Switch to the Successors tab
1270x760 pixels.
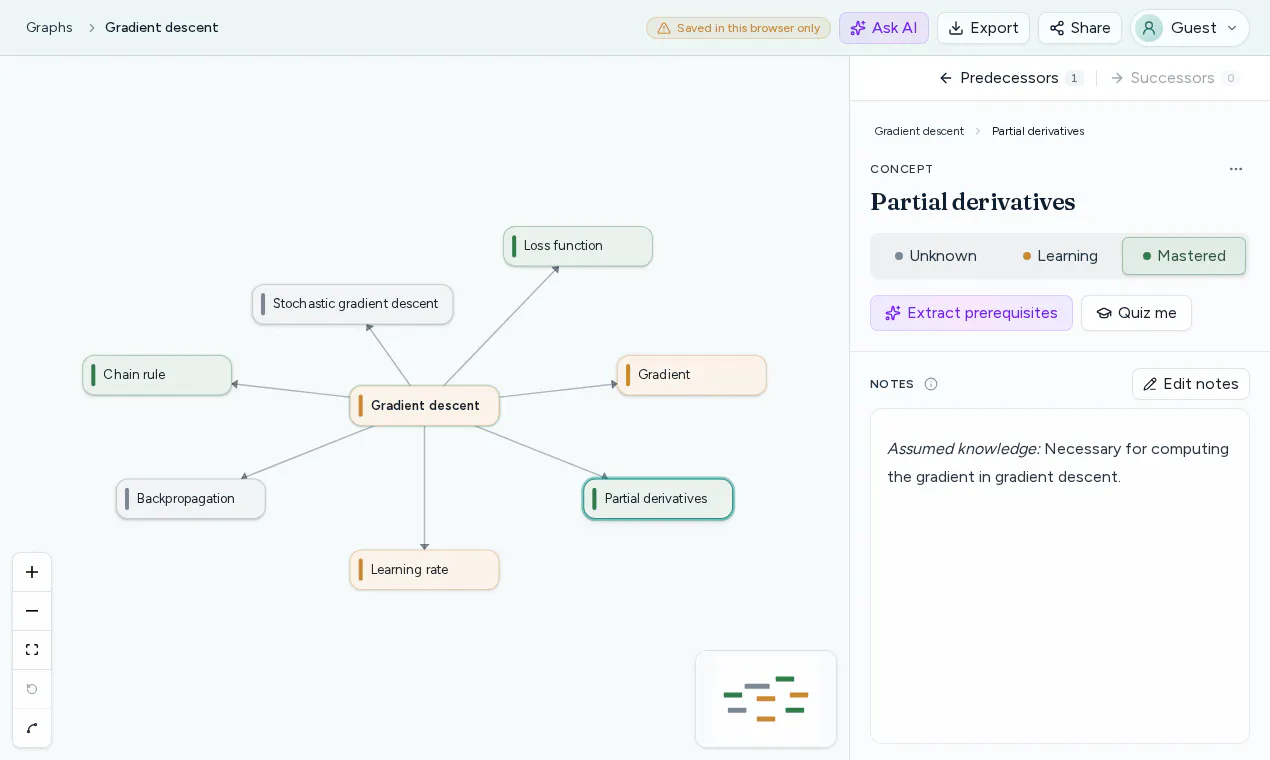1174,78
